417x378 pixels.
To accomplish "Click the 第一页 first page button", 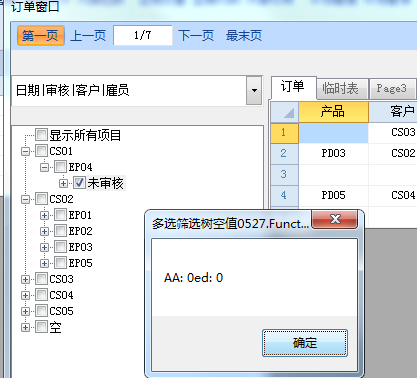I will (41, 35).
